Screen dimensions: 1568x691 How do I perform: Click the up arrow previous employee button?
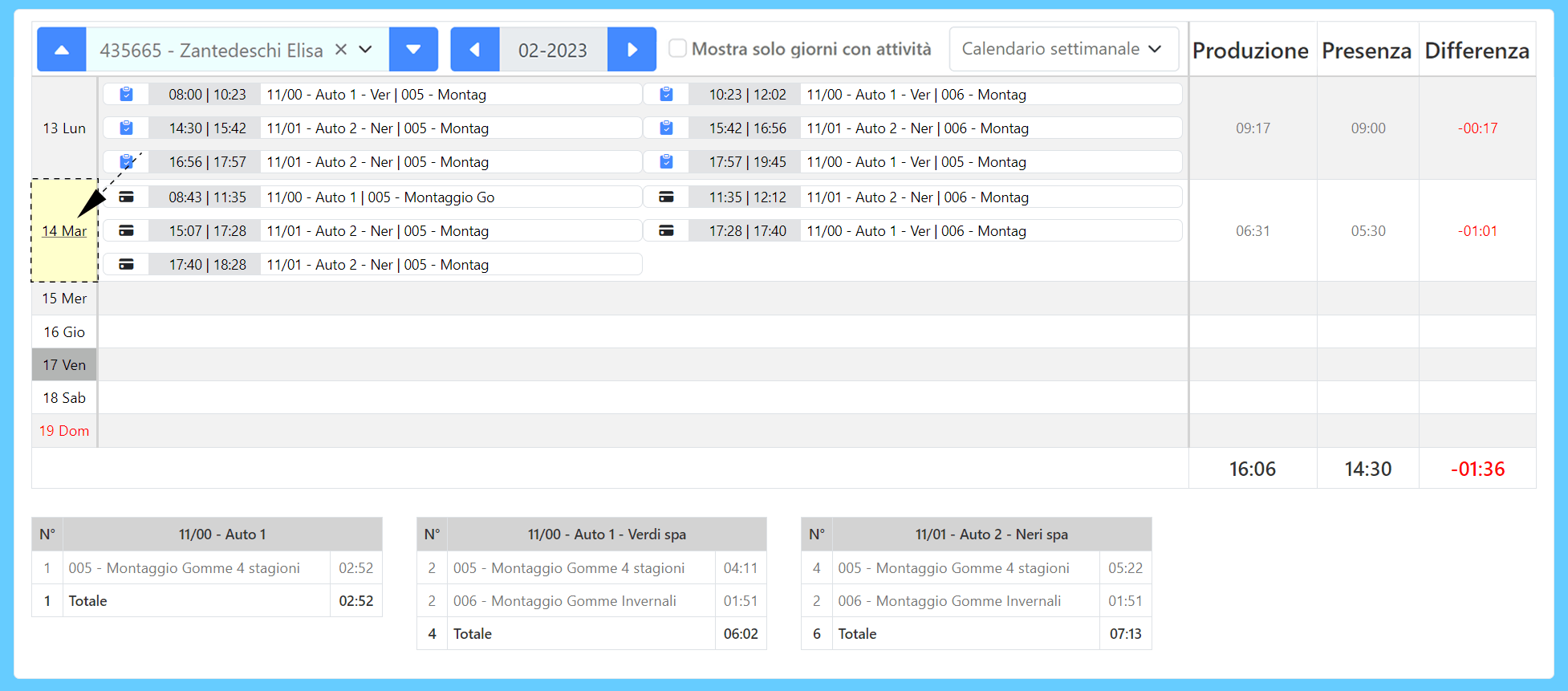(x=62, y=50)
